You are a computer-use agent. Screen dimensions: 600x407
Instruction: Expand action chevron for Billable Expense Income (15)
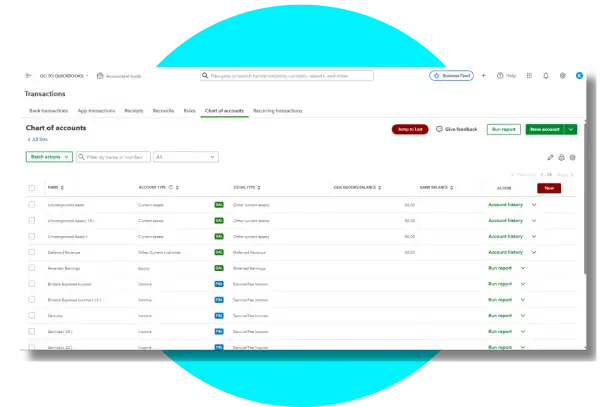pos(523,300)
